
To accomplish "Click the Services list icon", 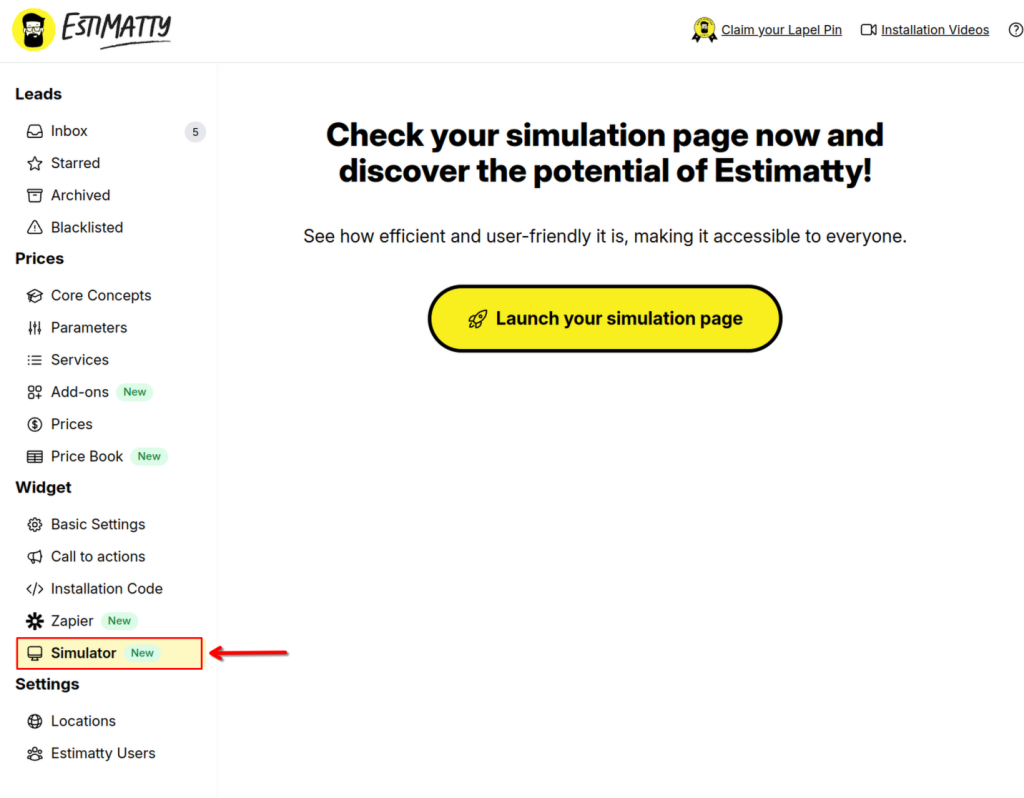I will pyautogui.click(x=35, y=360).
